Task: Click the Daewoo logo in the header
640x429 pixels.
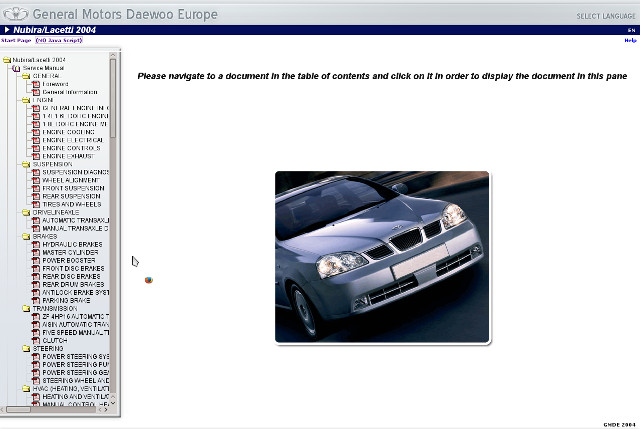Action: tap(14, 13)
